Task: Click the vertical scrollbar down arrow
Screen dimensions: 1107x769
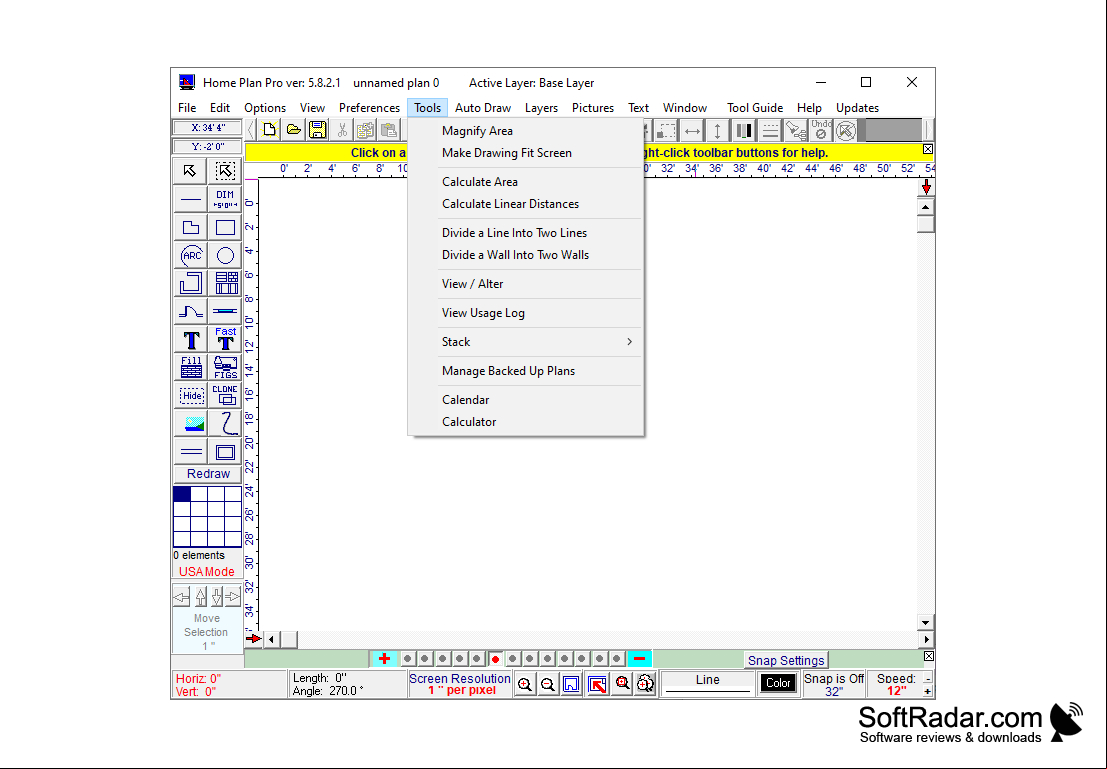Action: pyautogui.click(x=925, y=622)
